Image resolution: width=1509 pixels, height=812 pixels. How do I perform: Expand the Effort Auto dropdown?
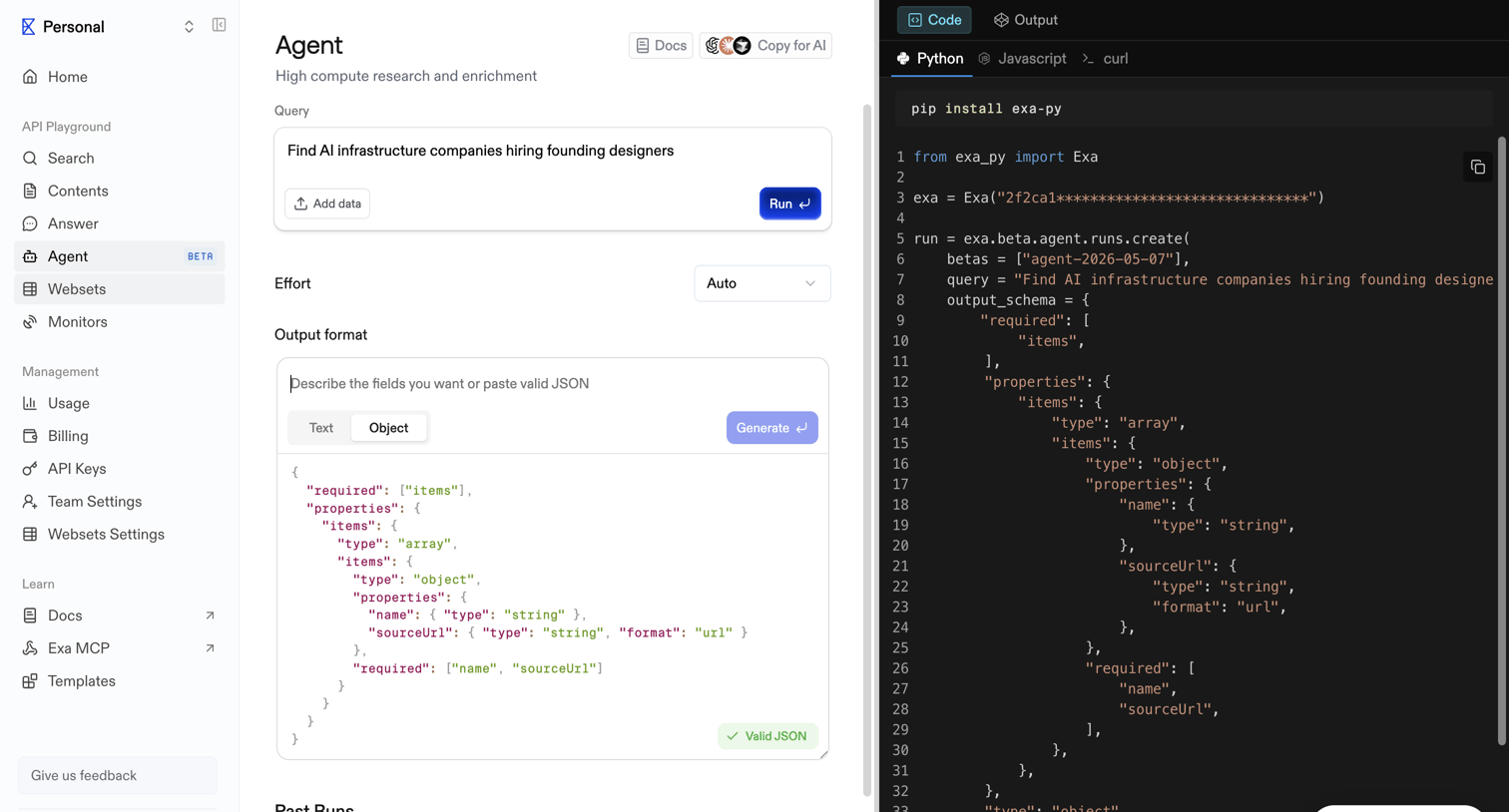tap(761, 283)
